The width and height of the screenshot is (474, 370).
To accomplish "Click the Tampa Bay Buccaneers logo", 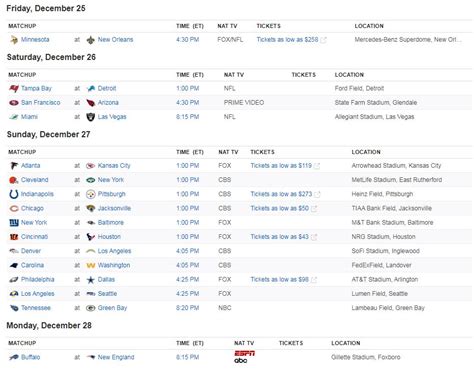I will 14,88.
